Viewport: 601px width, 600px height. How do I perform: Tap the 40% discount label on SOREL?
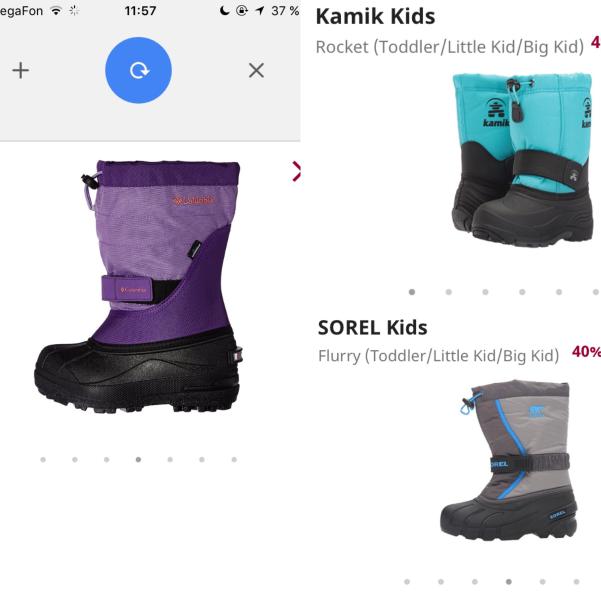click(586, 352)
